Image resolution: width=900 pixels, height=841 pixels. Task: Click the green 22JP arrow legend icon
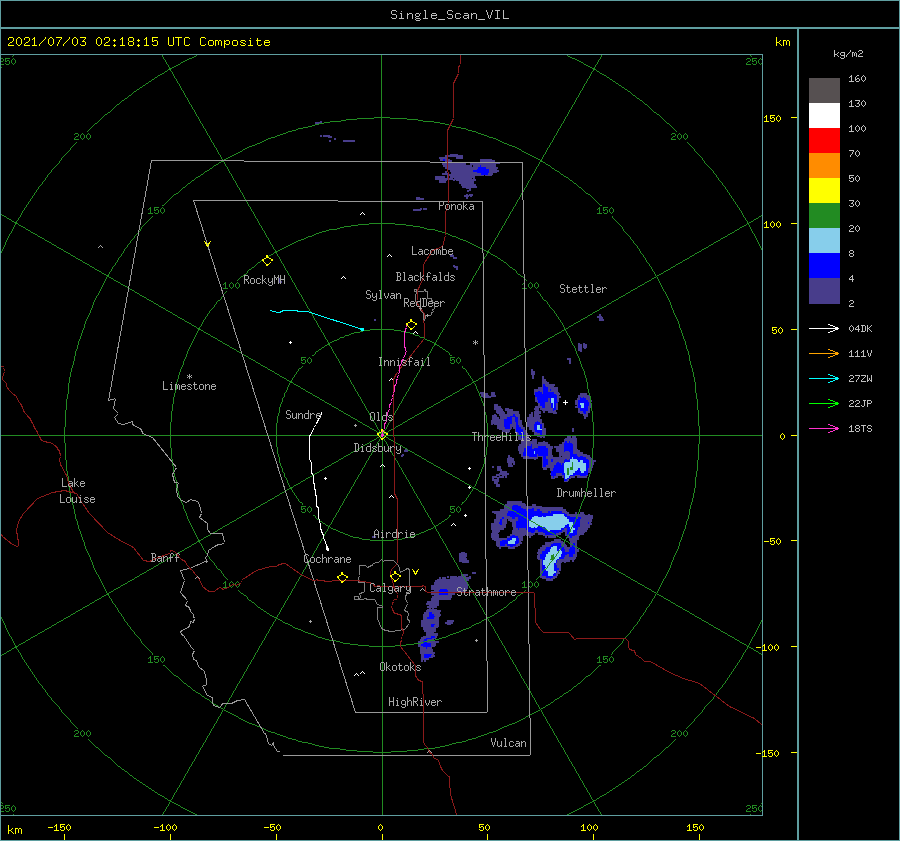click(824, 404)
